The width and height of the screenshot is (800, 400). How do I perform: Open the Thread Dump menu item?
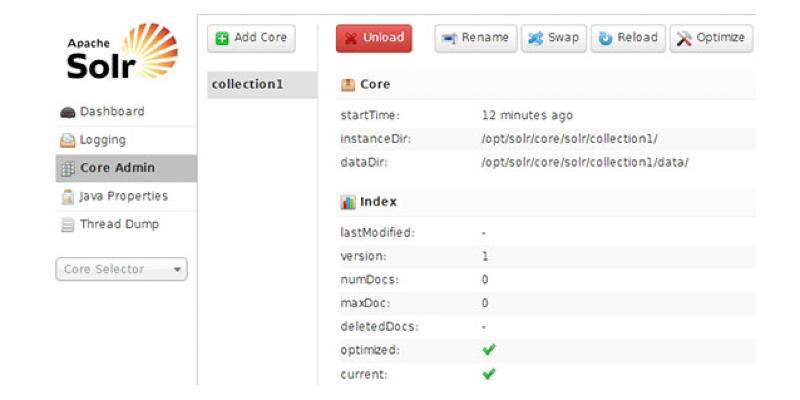tap(119, 224)
